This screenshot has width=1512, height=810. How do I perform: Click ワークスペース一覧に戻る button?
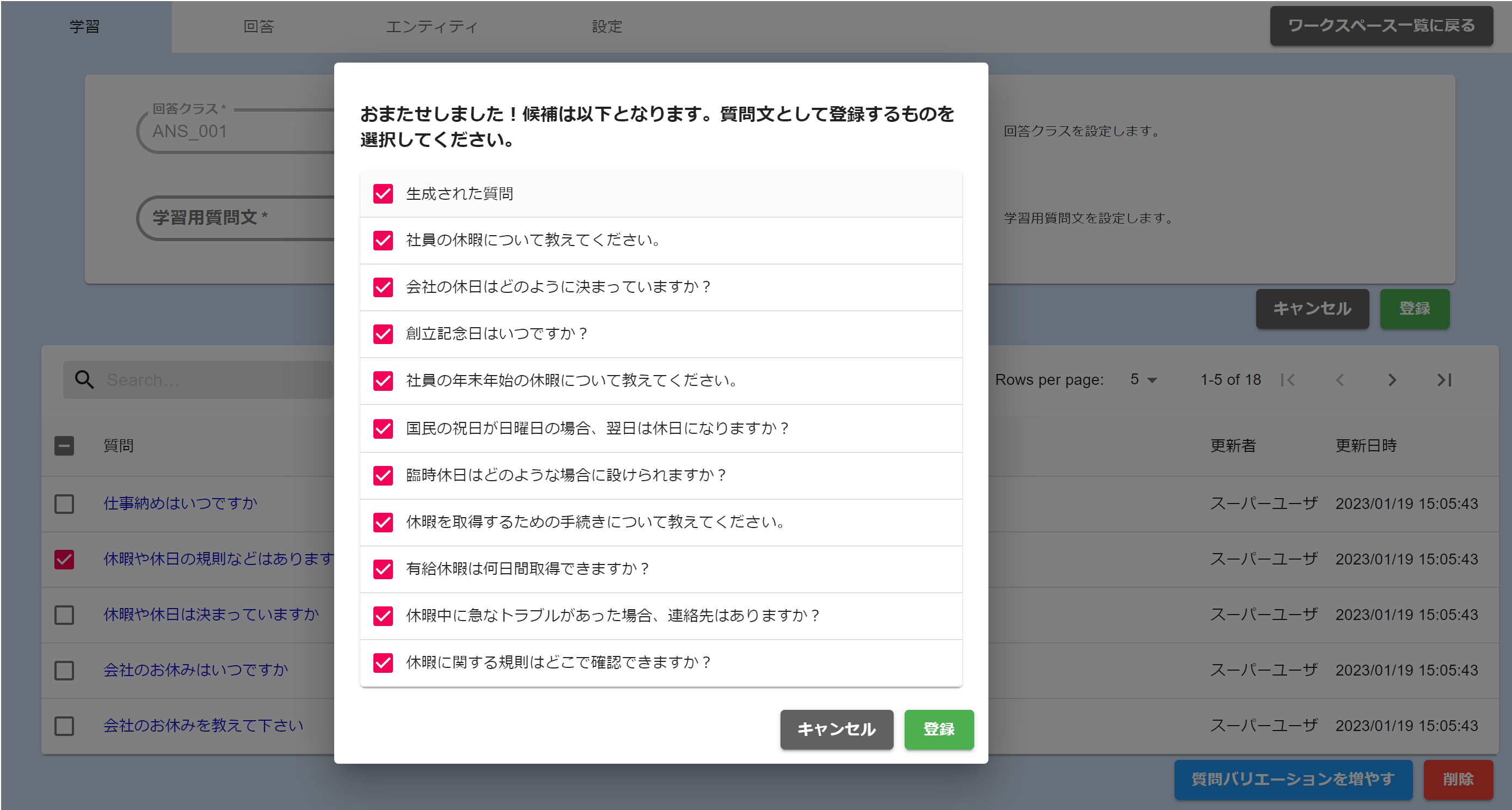pyautogui.click(x=1380, y=26)
